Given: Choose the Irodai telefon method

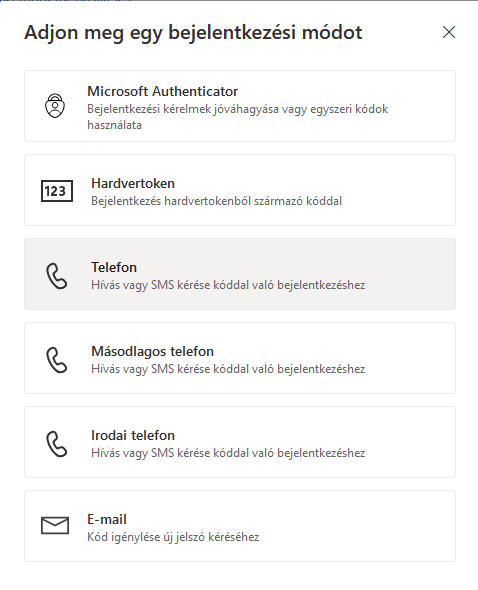Looking at the screenshot, I should point(240,442).
